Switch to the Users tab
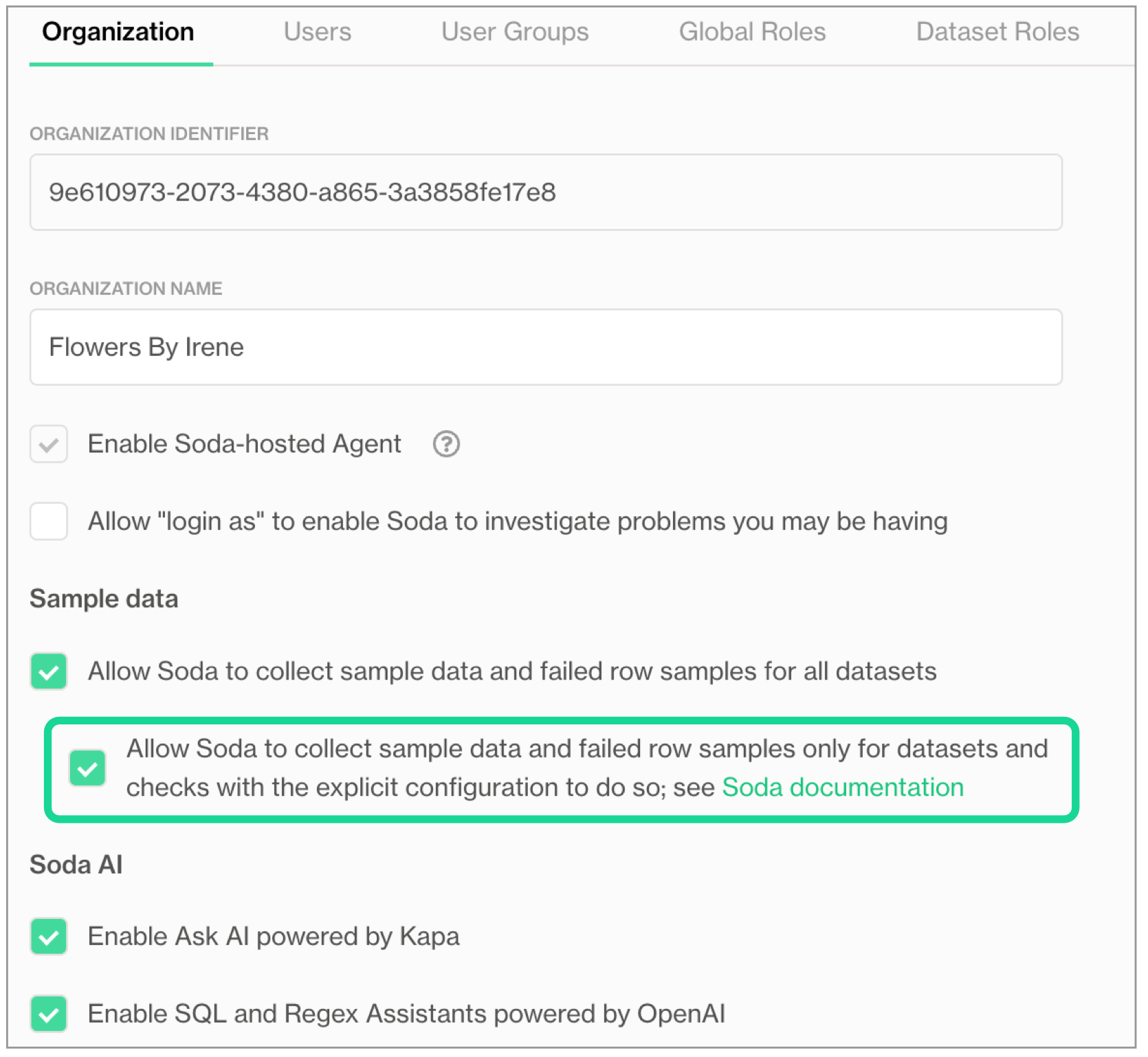This screenshot has height=1057, width=1148. [317, 32]
